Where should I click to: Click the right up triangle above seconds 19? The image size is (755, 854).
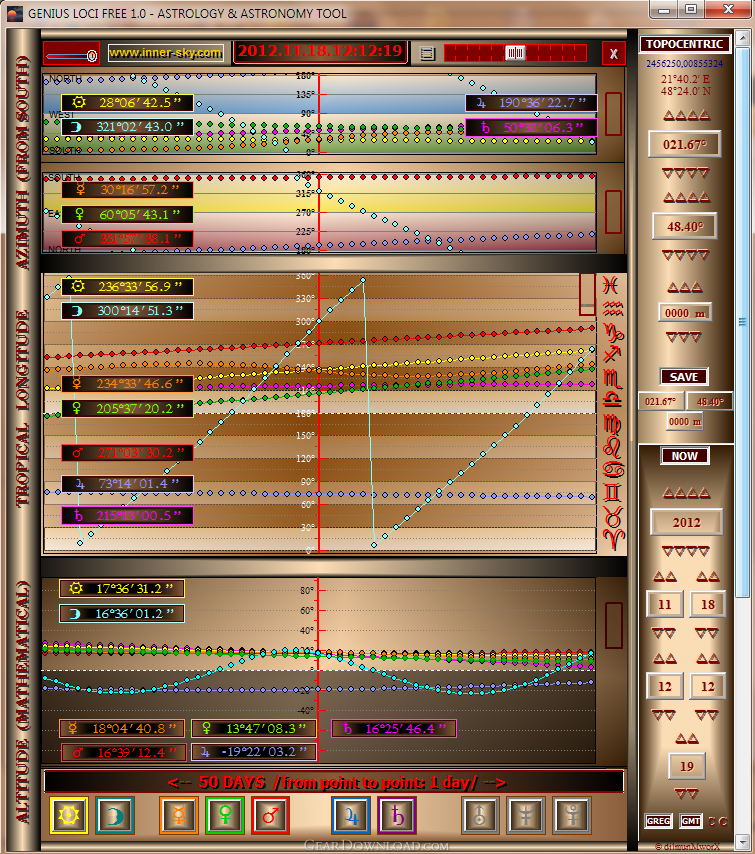tap(692, 739)
